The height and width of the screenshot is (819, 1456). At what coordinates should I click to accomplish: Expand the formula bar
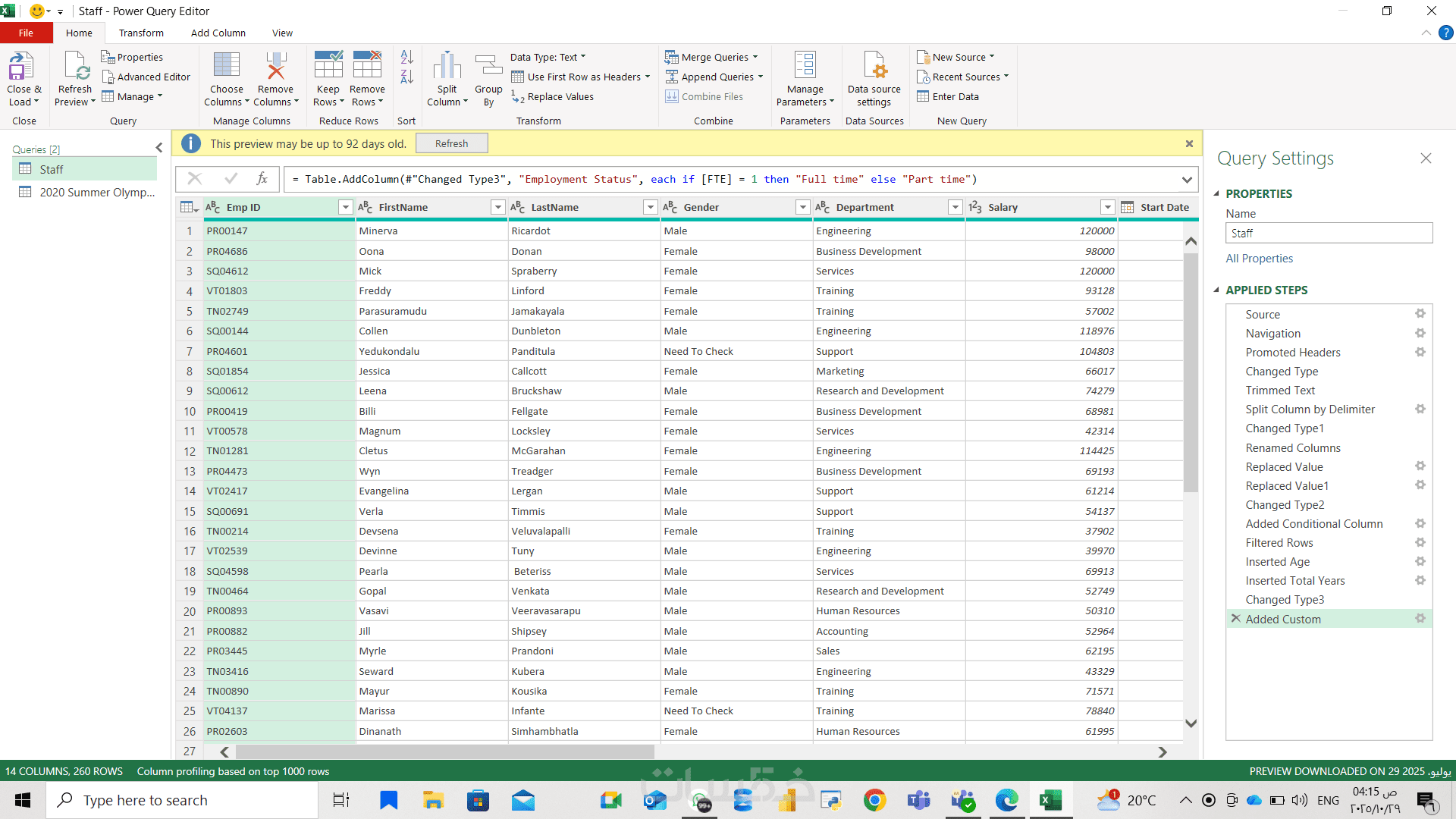tap(1186, 180)
